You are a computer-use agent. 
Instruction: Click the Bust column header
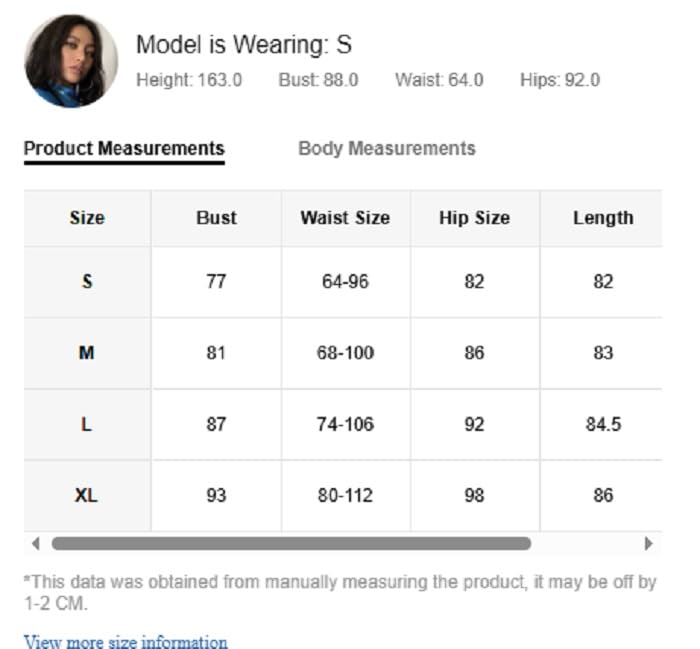216,218
